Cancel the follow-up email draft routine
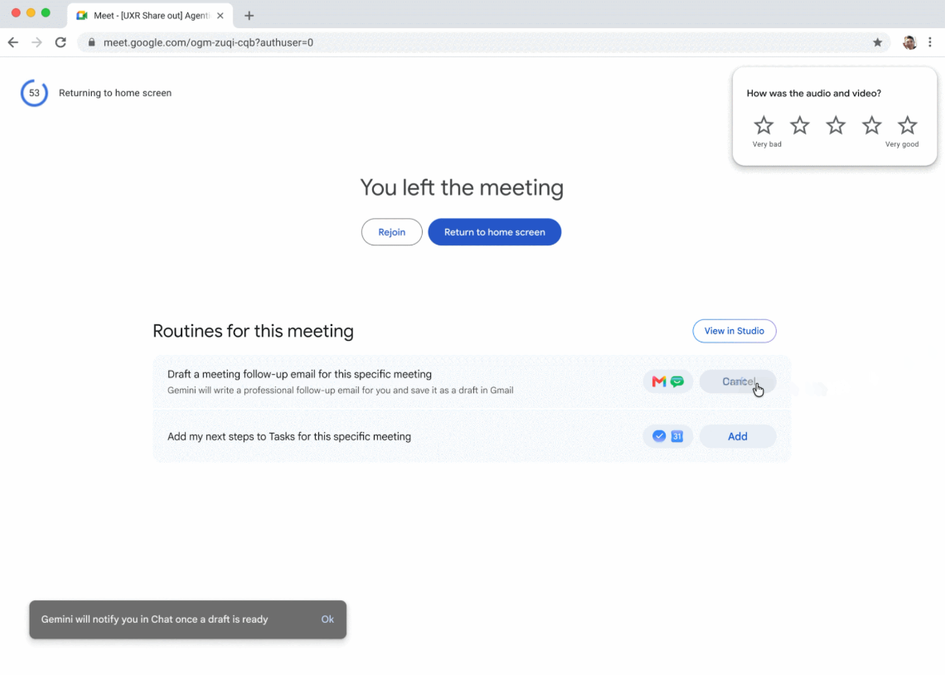The image size is (945, 675). point(738,381)
